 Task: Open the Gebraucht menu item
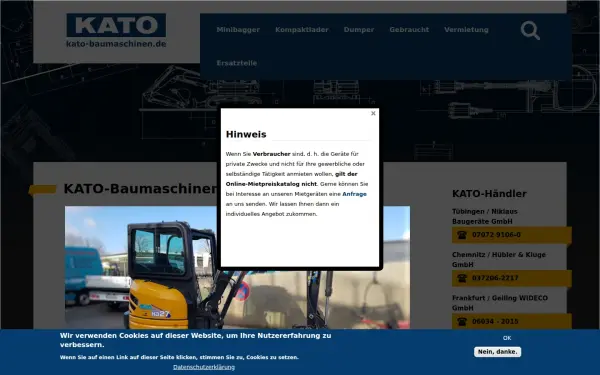(409, 29)
